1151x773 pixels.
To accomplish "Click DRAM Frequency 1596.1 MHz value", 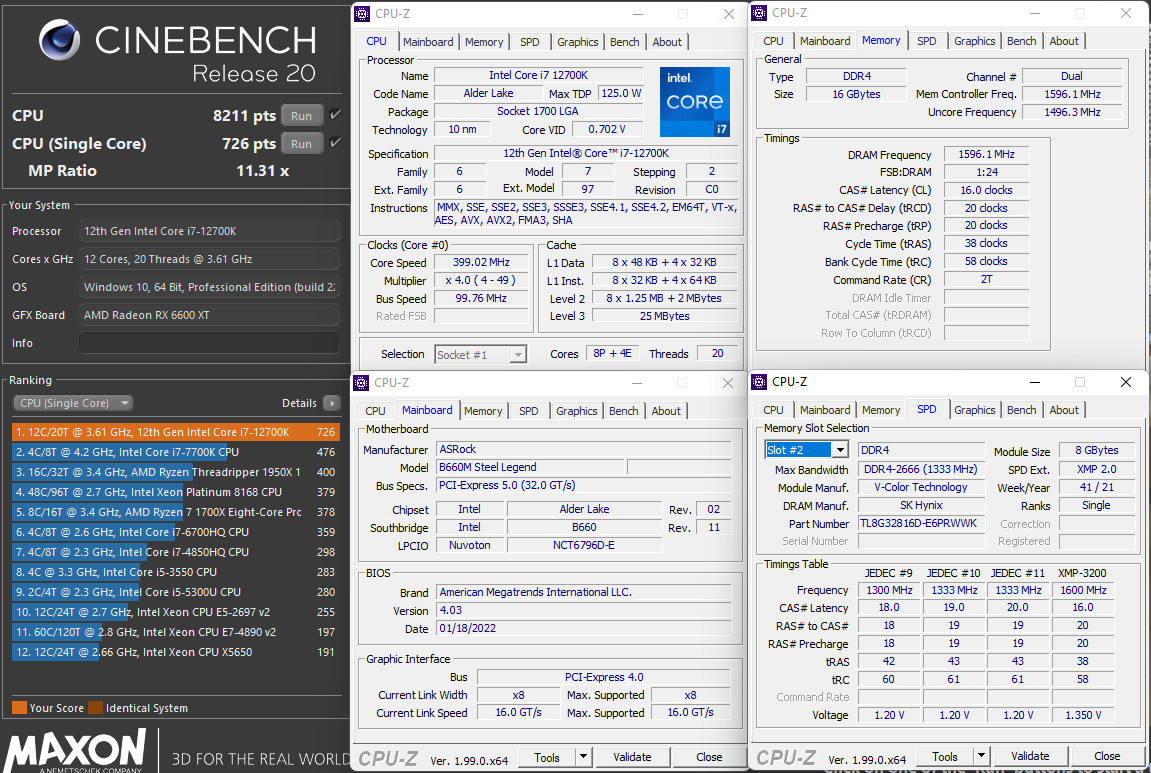I will [x=986, y=154].
